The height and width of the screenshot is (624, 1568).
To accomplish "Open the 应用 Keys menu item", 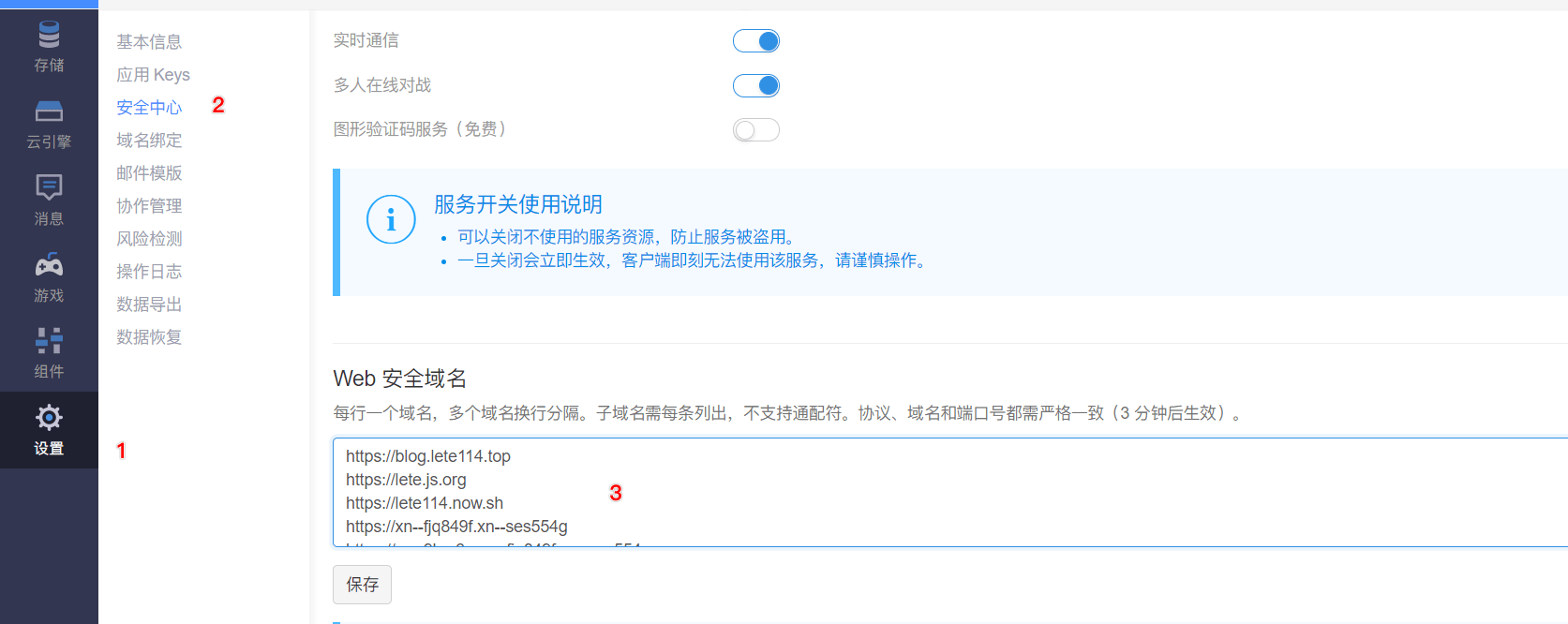I will (x=153, y=75).
